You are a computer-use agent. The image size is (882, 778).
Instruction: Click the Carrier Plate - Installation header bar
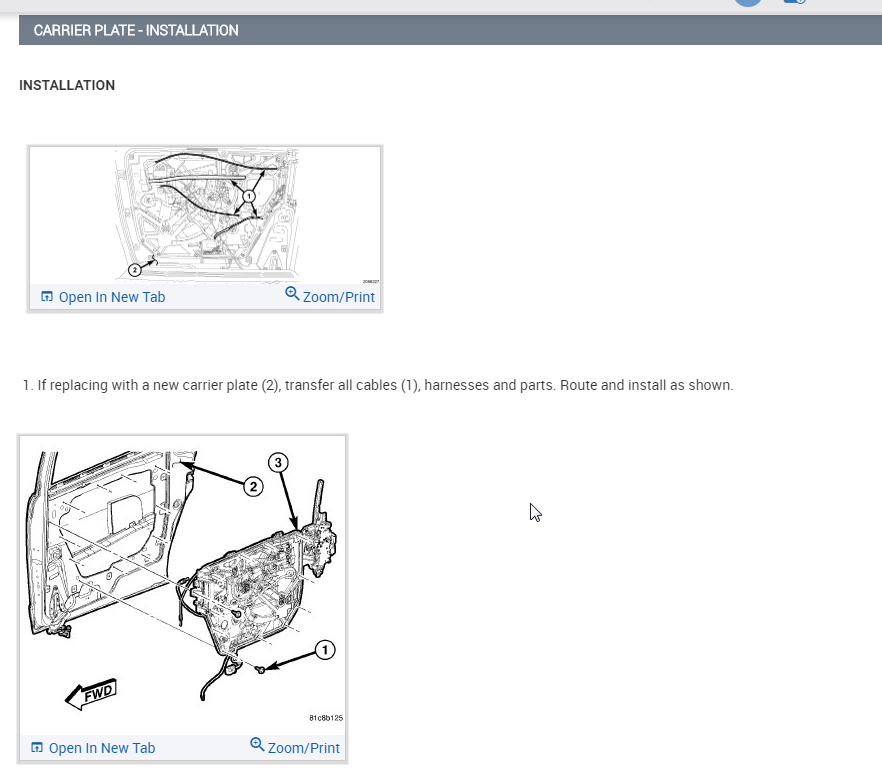click(x=450, y=30)
